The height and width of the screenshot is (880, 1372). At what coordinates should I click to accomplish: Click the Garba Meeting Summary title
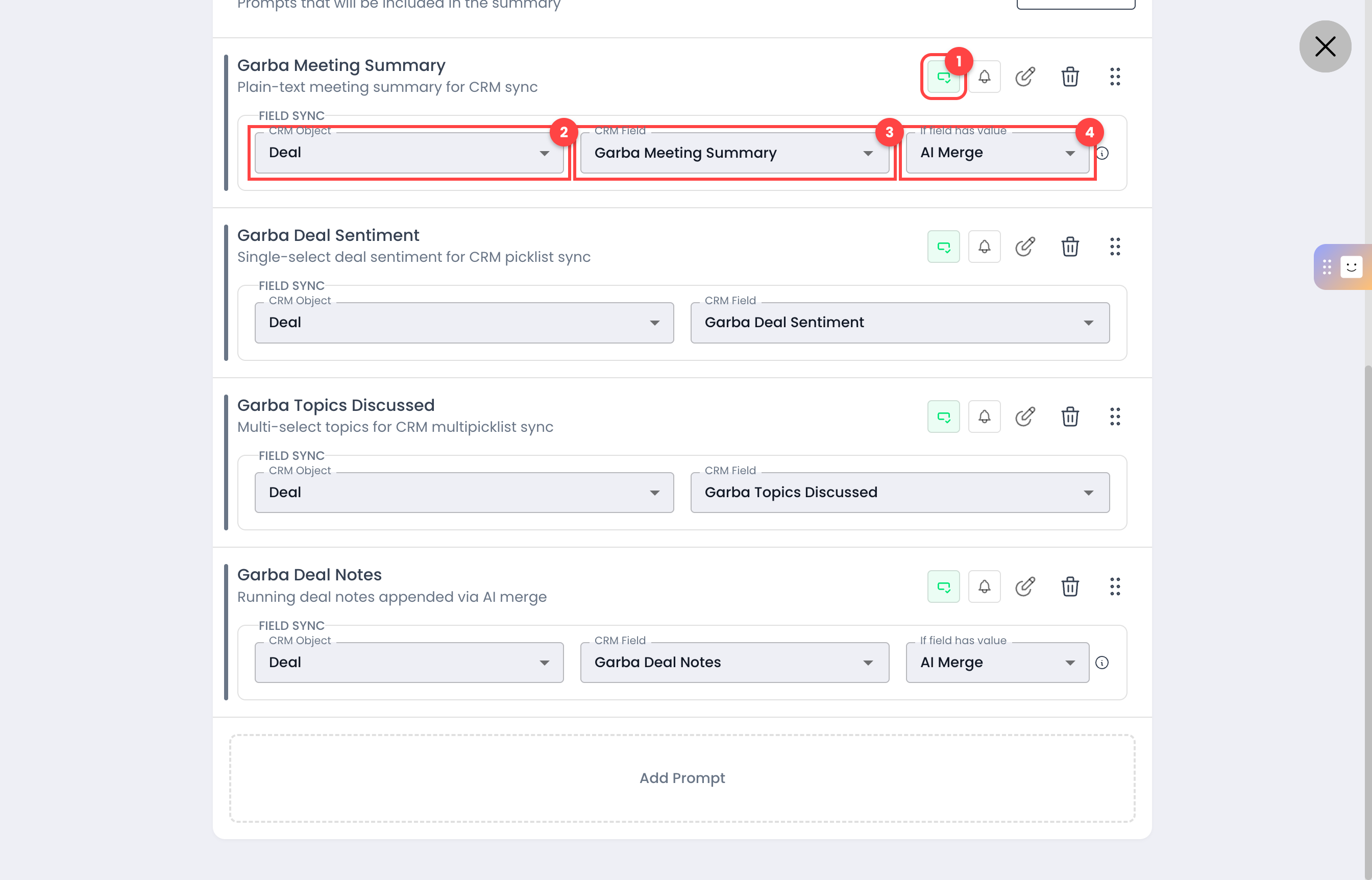point(341,66)
